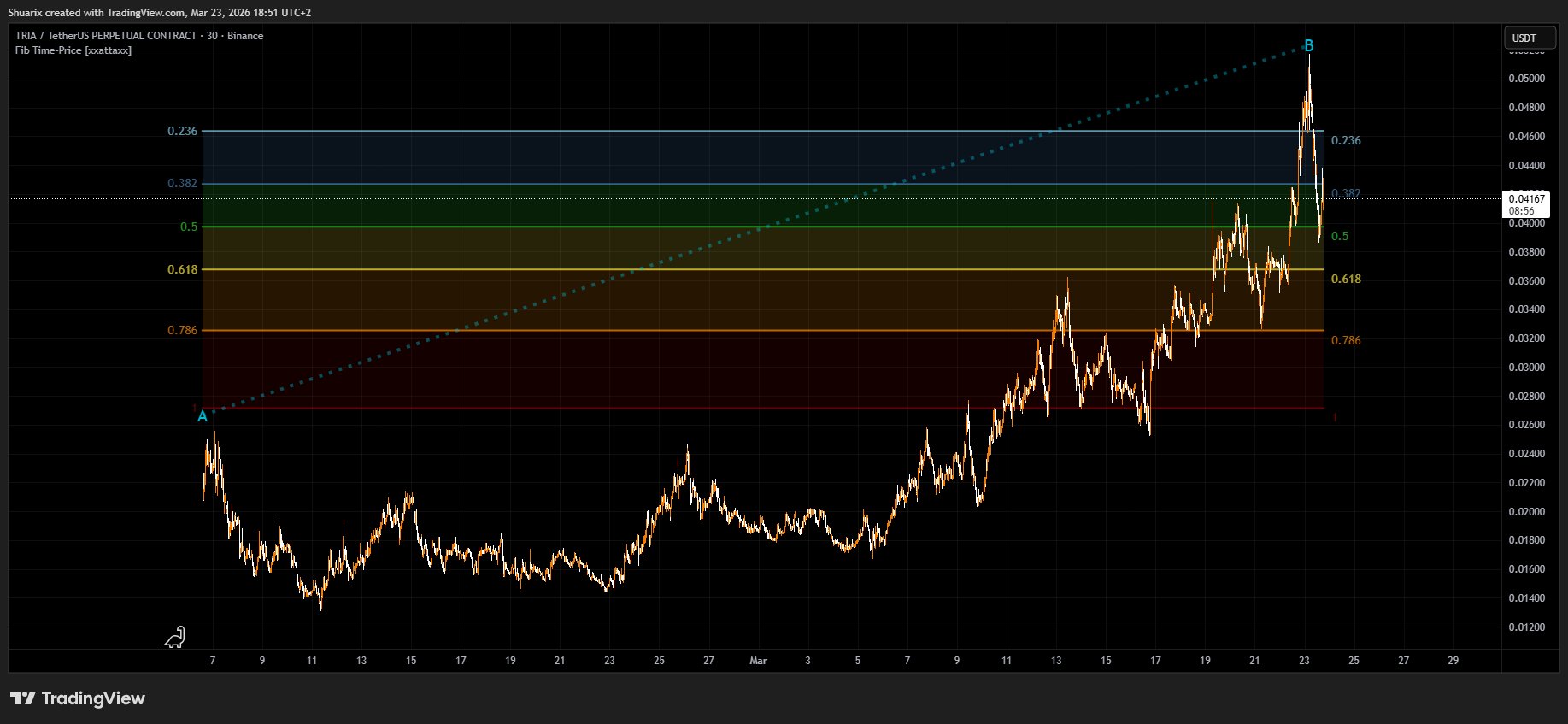Click the Fib Time-Price [xxattaxx] indicator label
Image resolution: width=1568 pixels, height=724 pixels.
[73, 50]
